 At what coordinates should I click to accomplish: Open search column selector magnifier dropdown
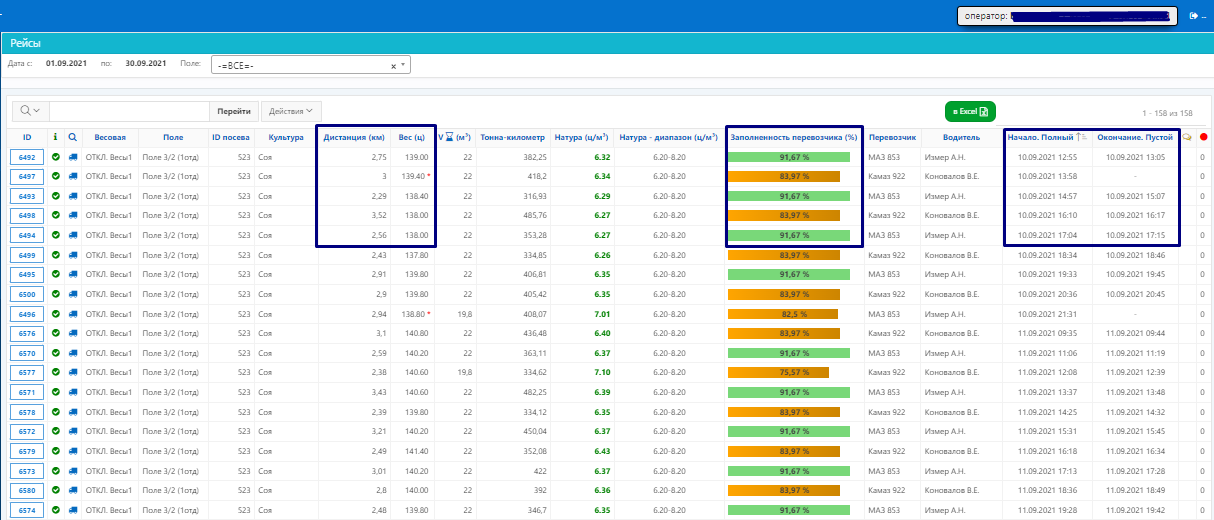31,111
